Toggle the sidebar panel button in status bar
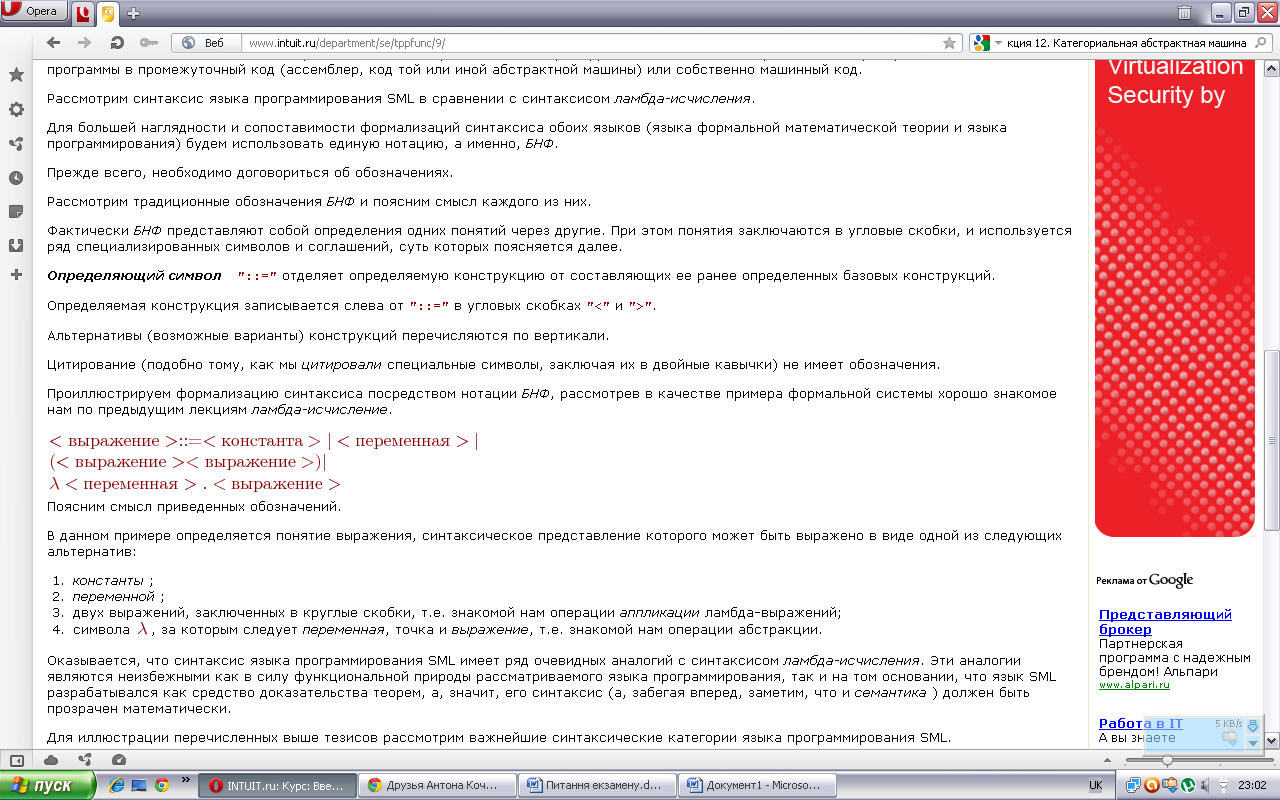Viewport: 1280px width, 800px height. pos(17,760)
